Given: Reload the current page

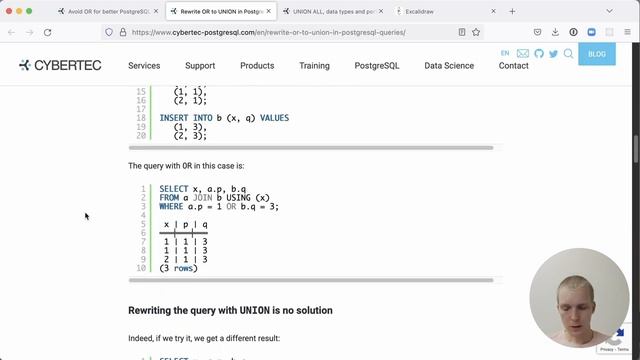Looking at the screenshot, I should [x=47, y=32].
